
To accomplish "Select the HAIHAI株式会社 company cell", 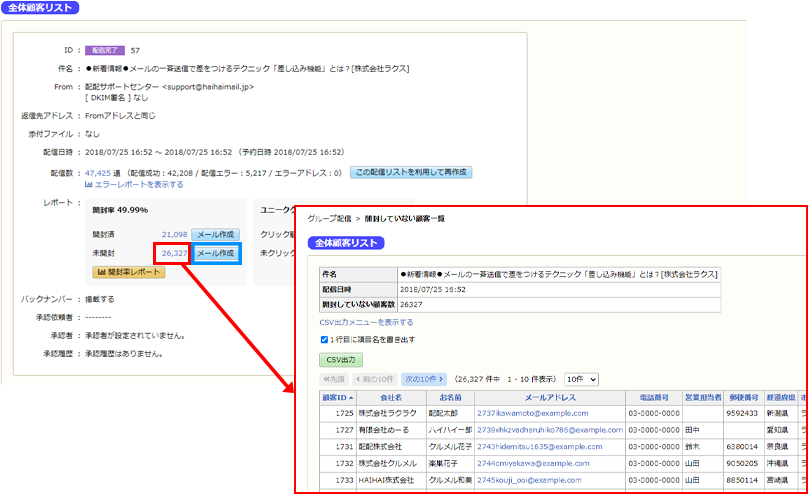I will (391, 480).
